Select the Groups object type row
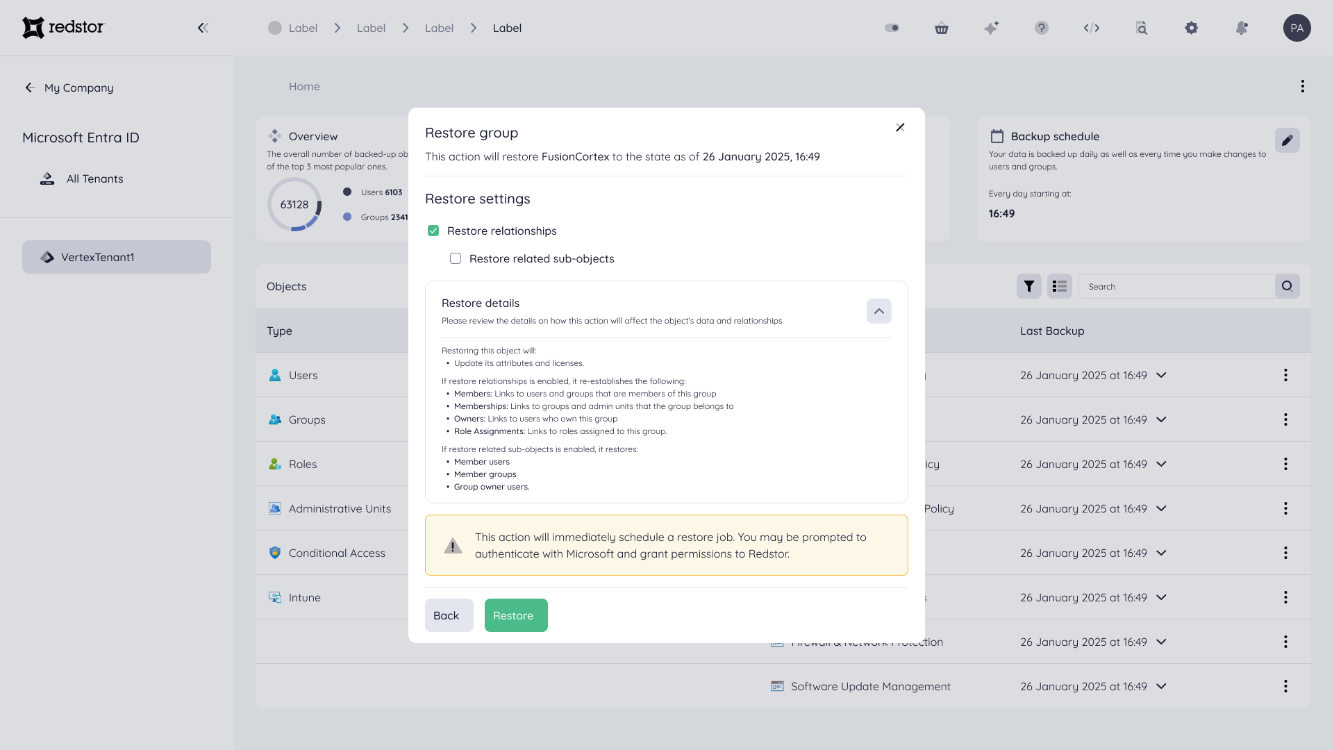The image size is (1333, 750). pyautogui.click(x=297, y=420)
